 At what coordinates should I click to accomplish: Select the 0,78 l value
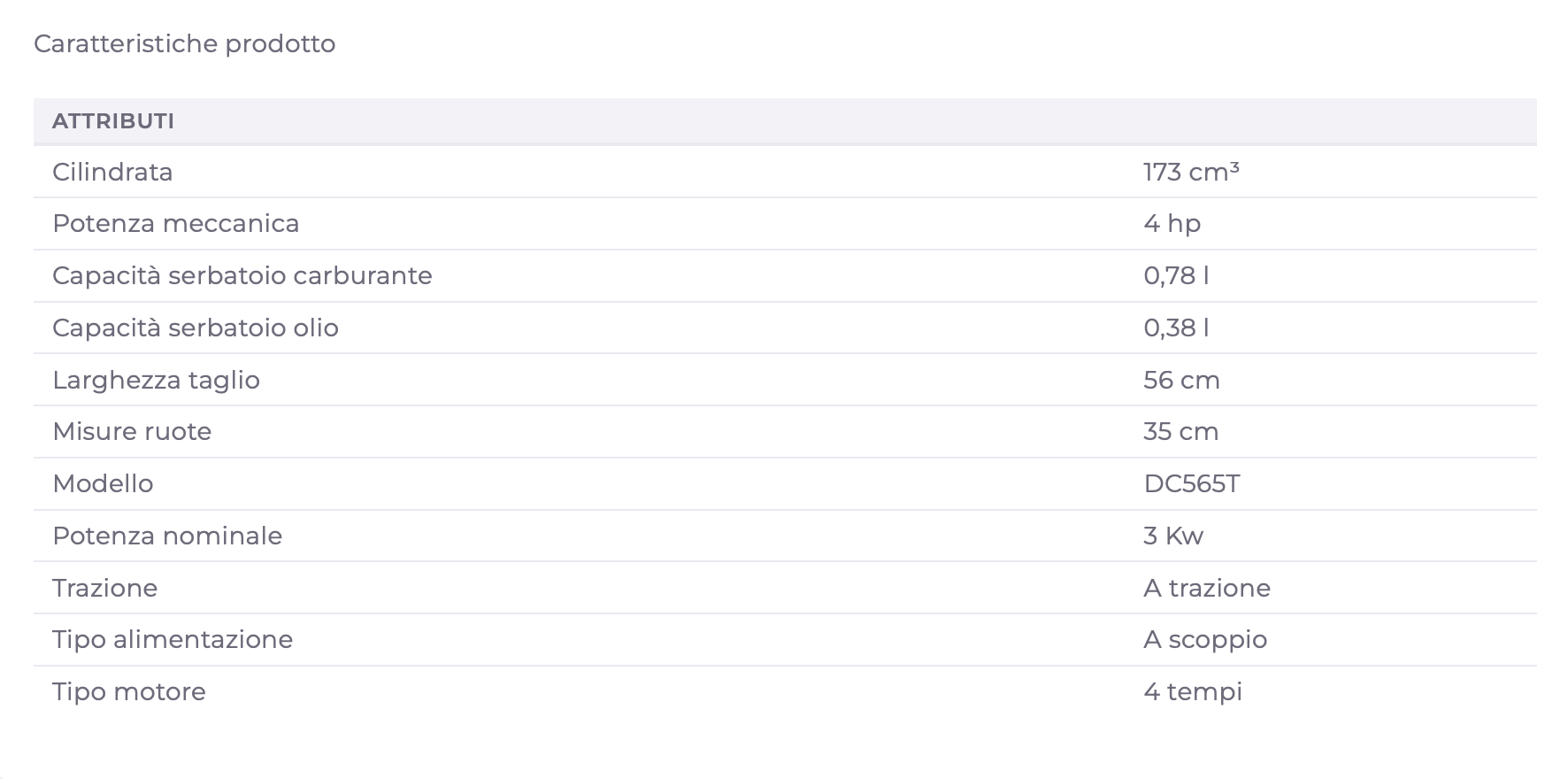(1176, 275)
